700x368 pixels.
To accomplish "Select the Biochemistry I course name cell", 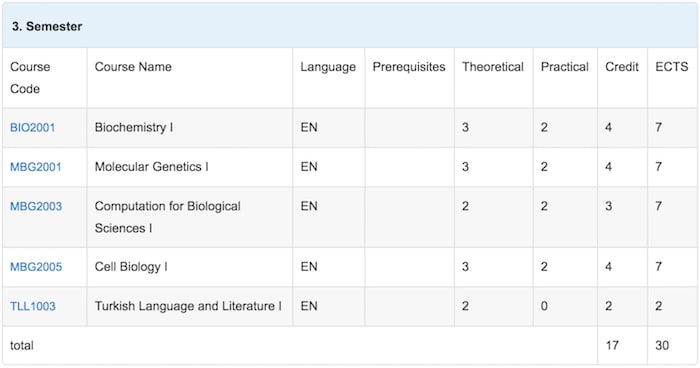I will 190,128.
